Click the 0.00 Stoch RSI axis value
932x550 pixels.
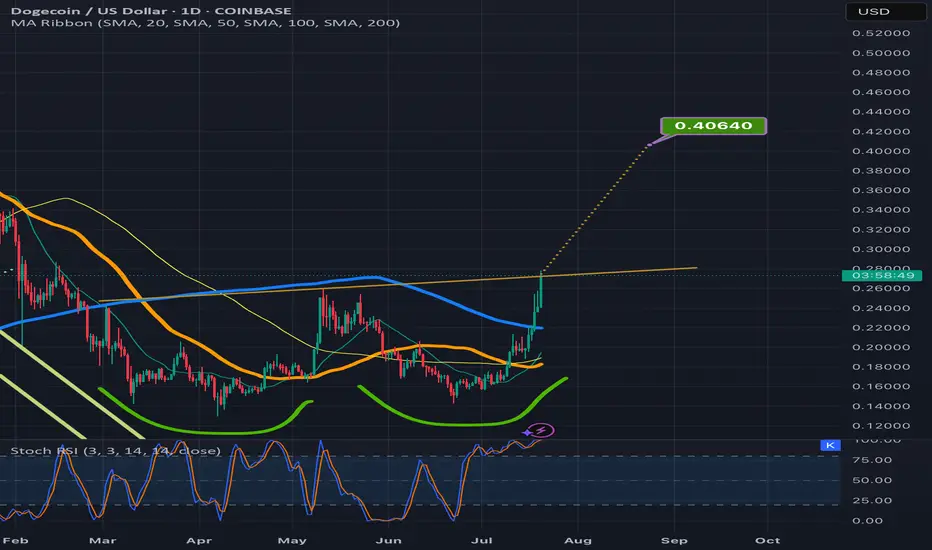(867, 521)
